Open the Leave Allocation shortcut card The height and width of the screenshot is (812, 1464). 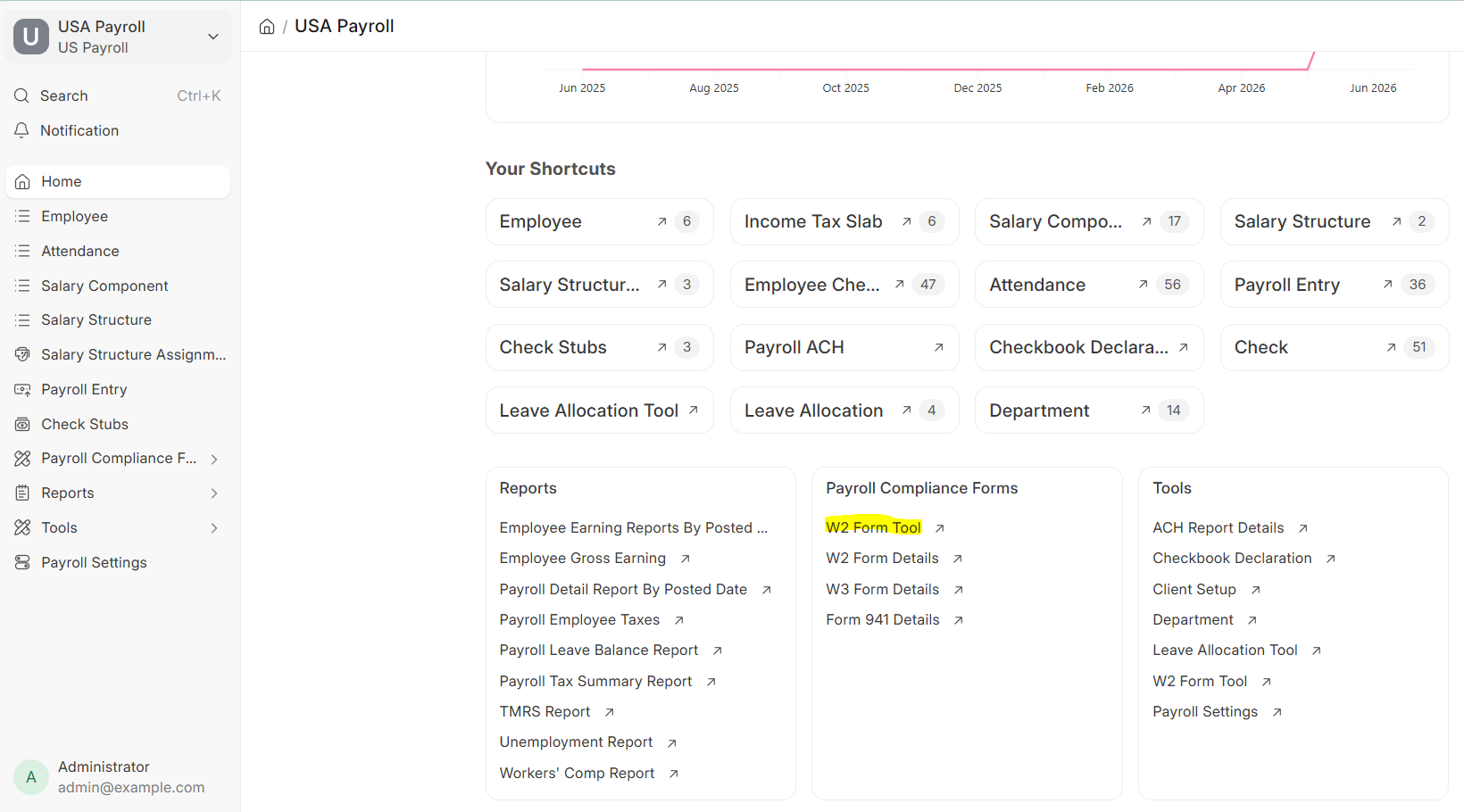pos(844,410)
